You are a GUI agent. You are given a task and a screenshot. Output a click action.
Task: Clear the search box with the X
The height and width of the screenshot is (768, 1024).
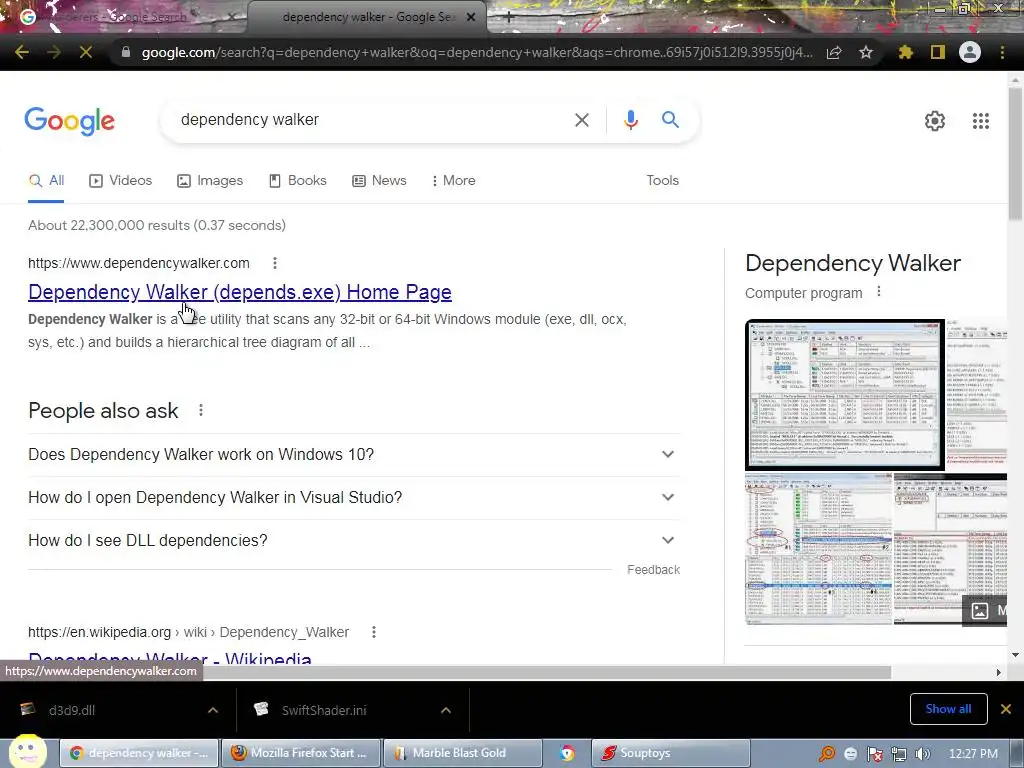581,120
